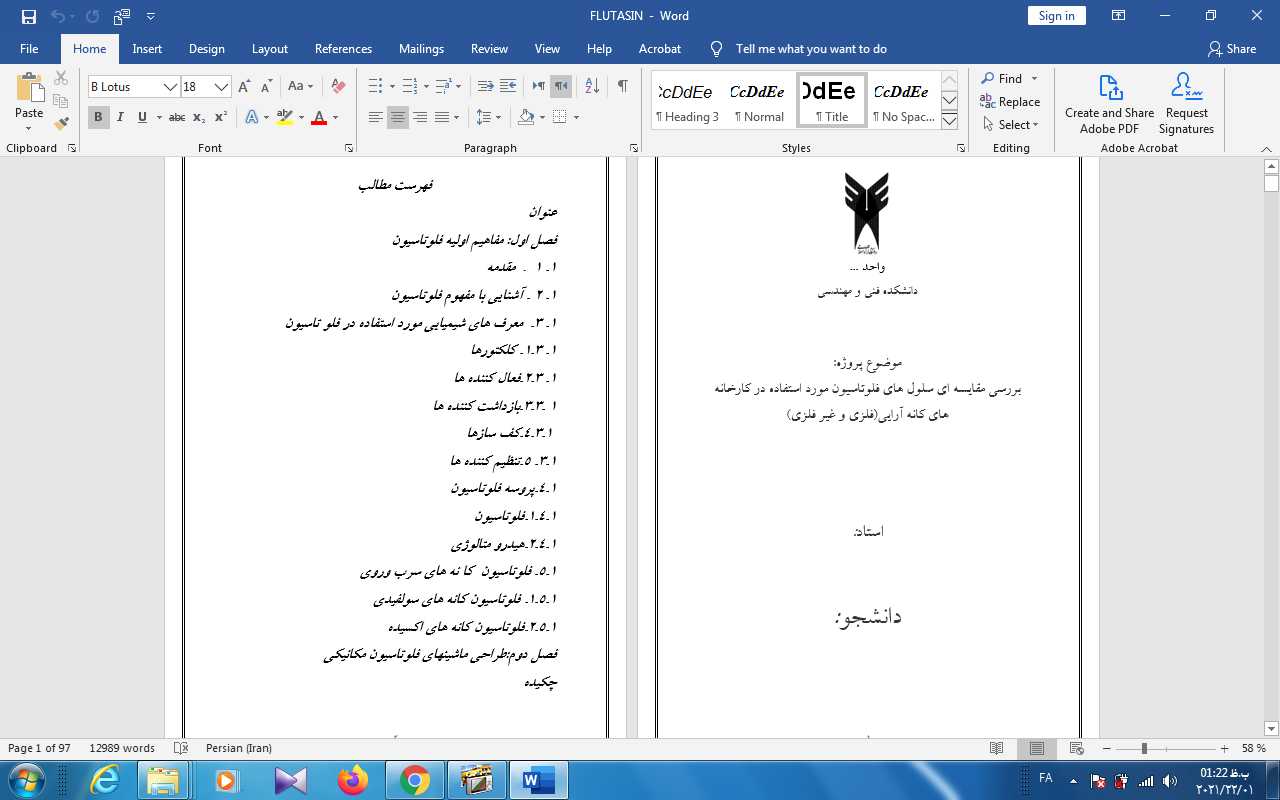
Task: Click the Clear All Formatting icon
Action: click(x=338, y=87)
